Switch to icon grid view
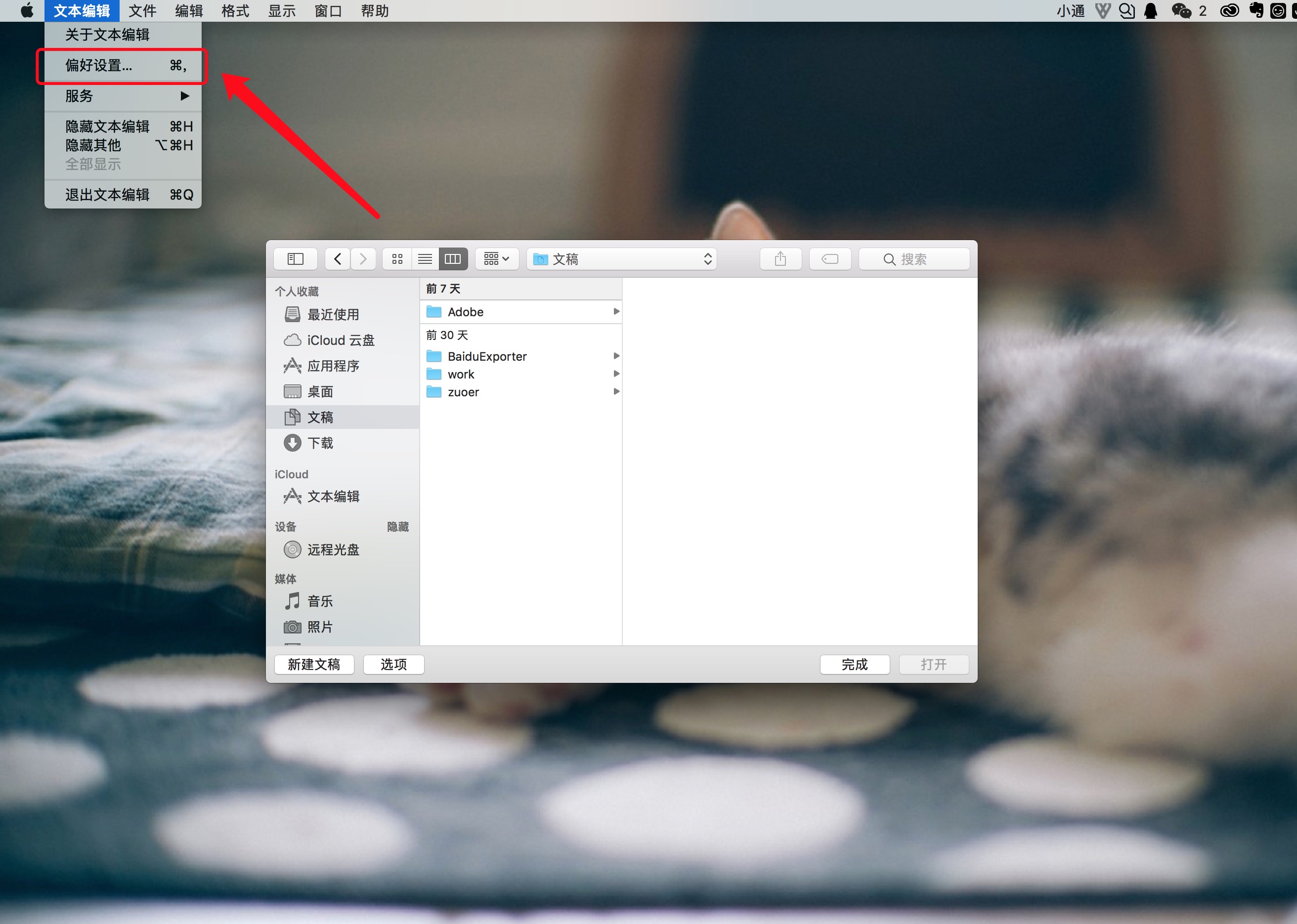 coord(397,259)
